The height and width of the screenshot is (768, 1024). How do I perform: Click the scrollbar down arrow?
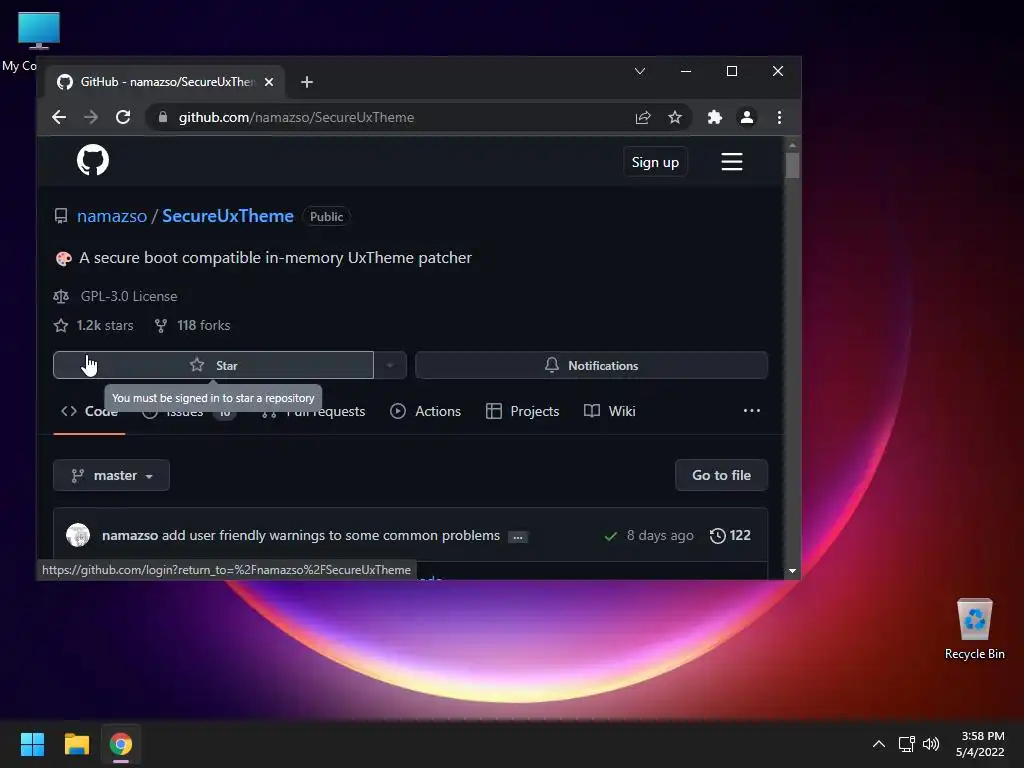coord(792,571)
